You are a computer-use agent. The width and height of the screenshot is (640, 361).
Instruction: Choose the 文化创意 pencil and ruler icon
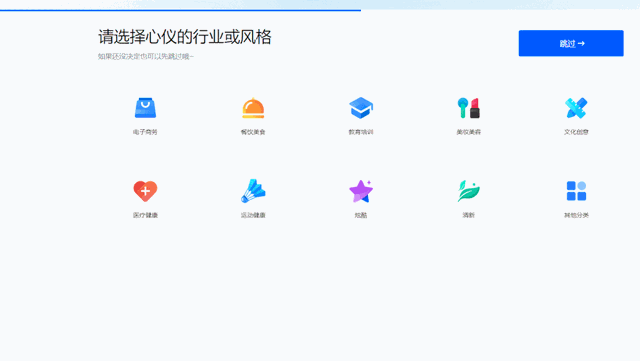[576, 108]
